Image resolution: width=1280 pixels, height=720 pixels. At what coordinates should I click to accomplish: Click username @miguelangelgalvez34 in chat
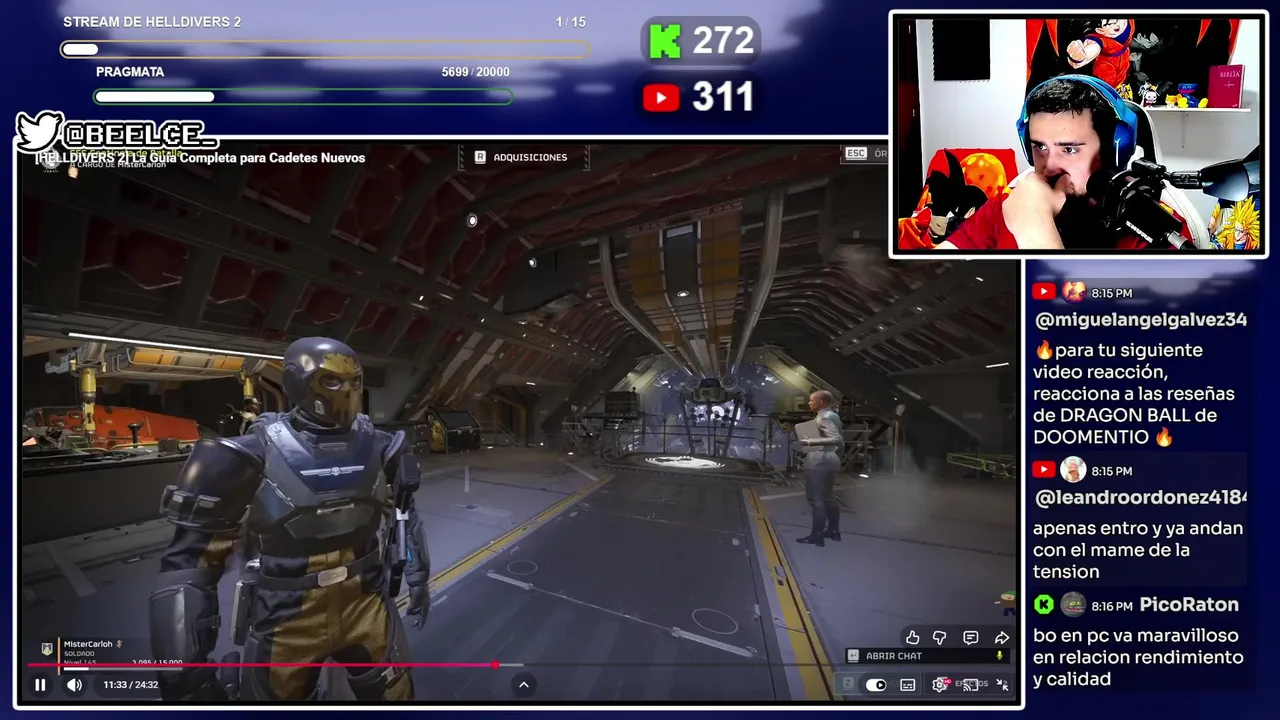(x=1140, y=320)
